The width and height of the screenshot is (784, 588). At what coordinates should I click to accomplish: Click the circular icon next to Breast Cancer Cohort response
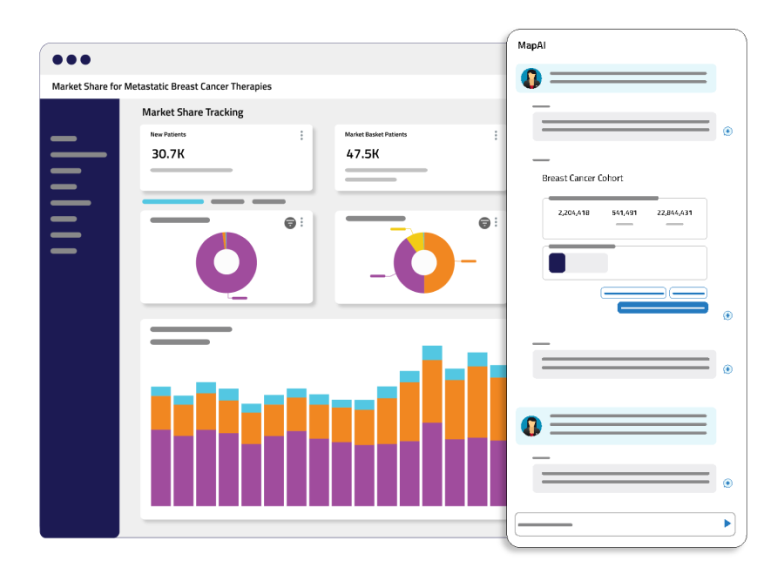click(728, 316)
